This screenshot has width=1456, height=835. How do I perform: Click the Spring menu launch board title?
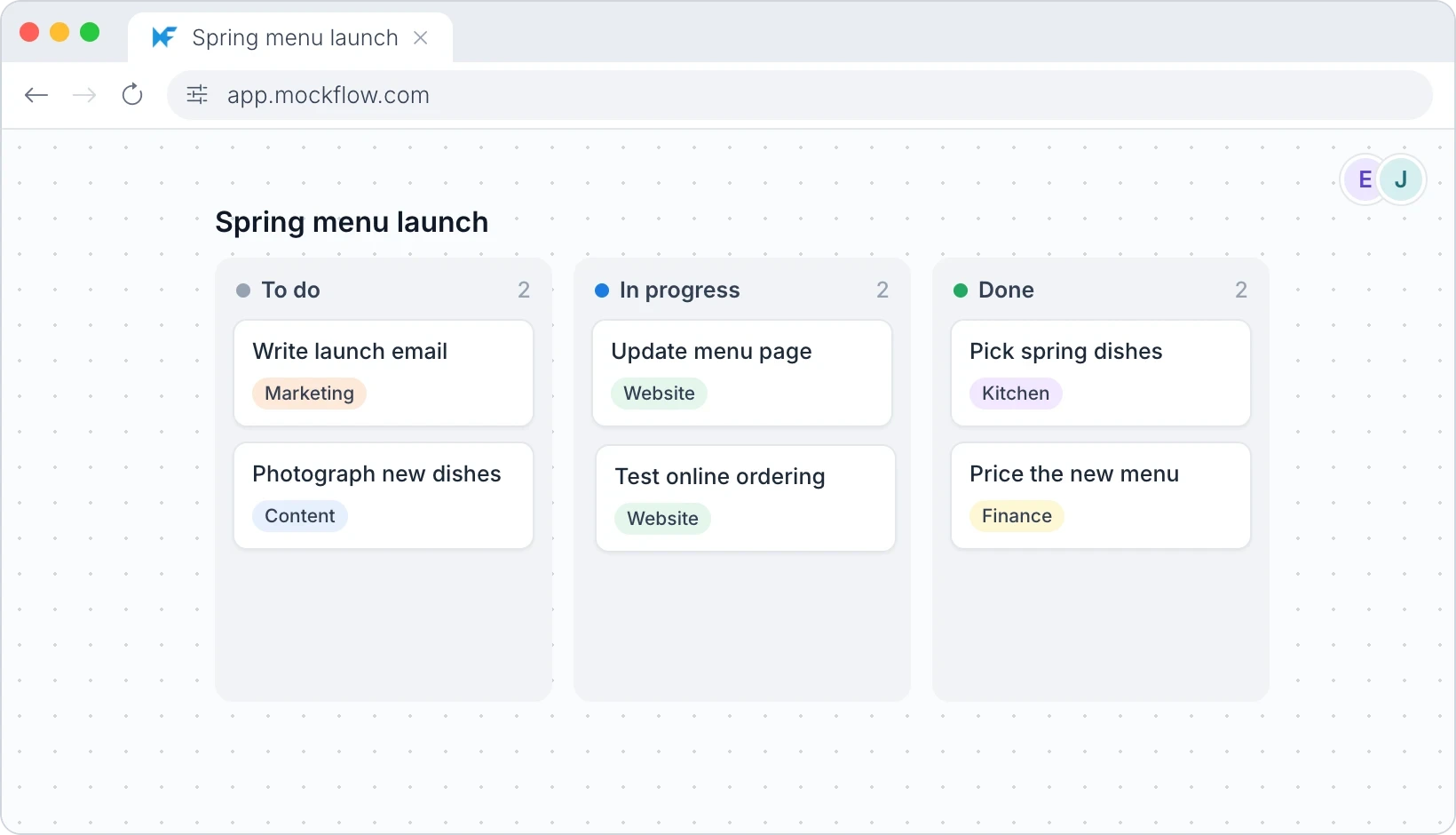click(352, 222)
